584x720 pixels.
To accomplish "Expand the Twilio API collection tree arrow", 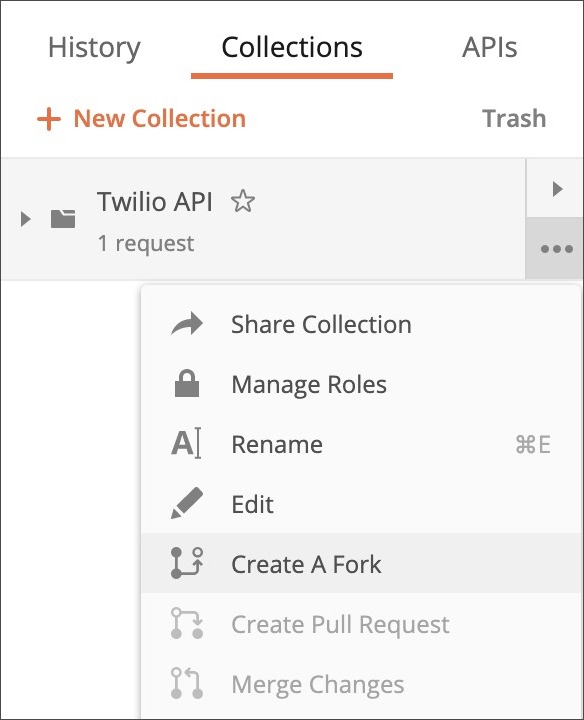I will [26, 219].
